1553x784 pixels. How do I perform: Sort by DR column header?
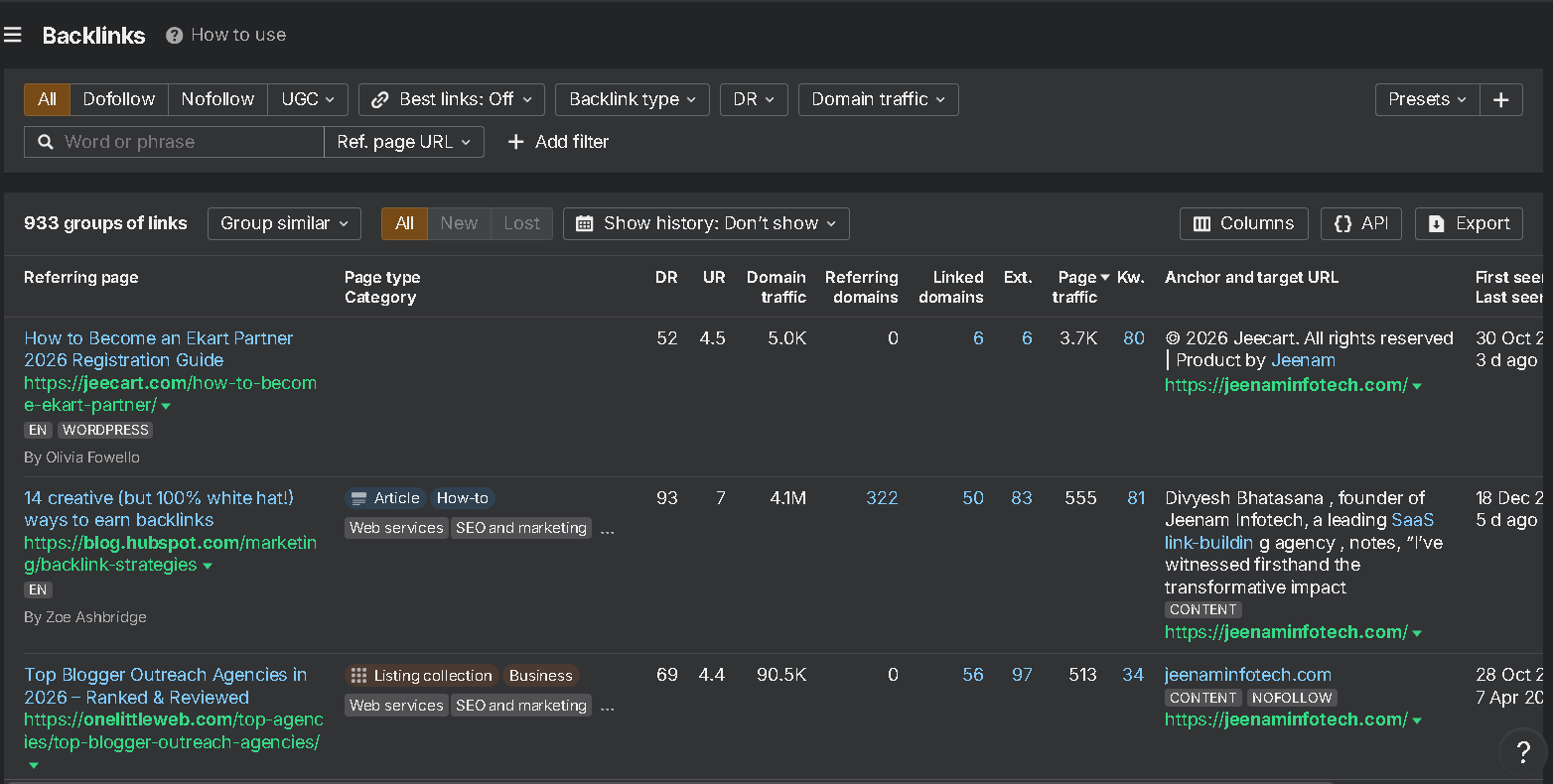[666, 278]
